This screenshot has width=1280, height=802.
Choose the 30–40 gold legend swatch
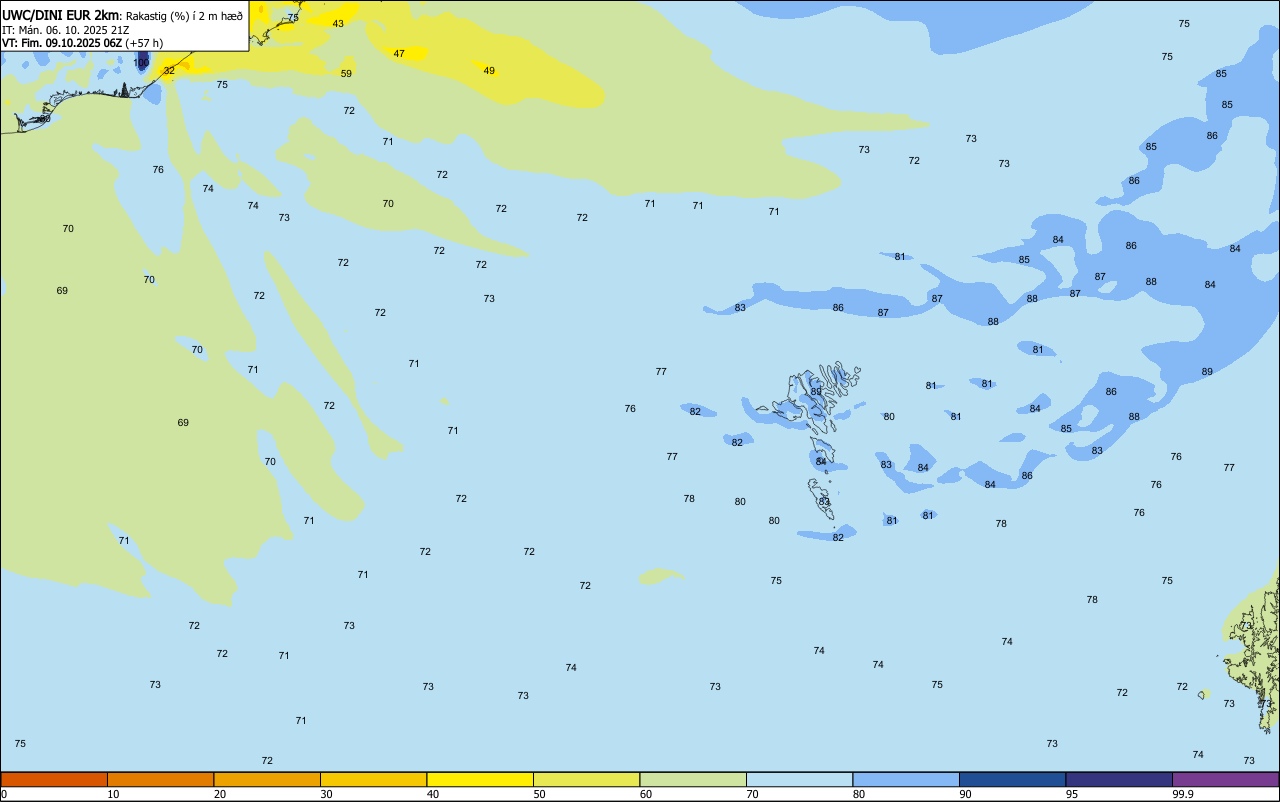[373, 779]
